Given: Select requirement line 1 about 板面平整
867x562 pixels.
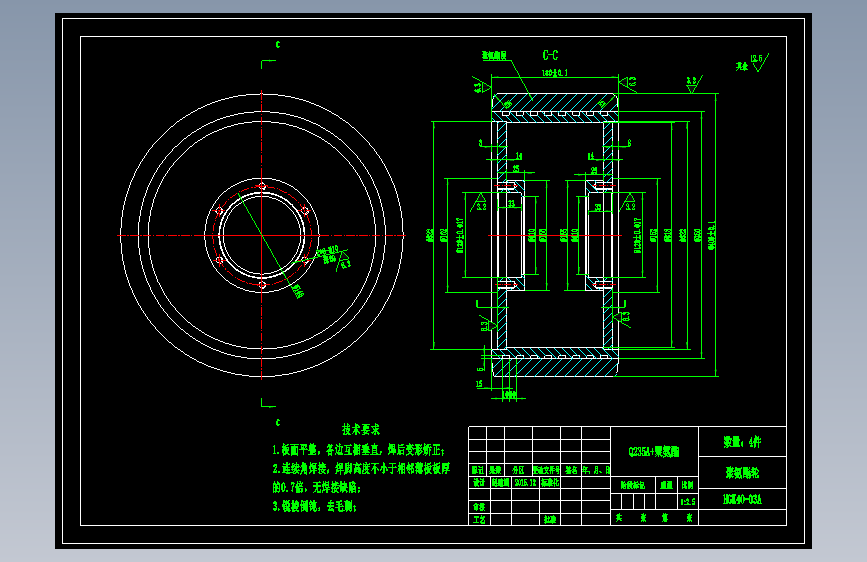Looking at the screenshot, I should 358,450.
